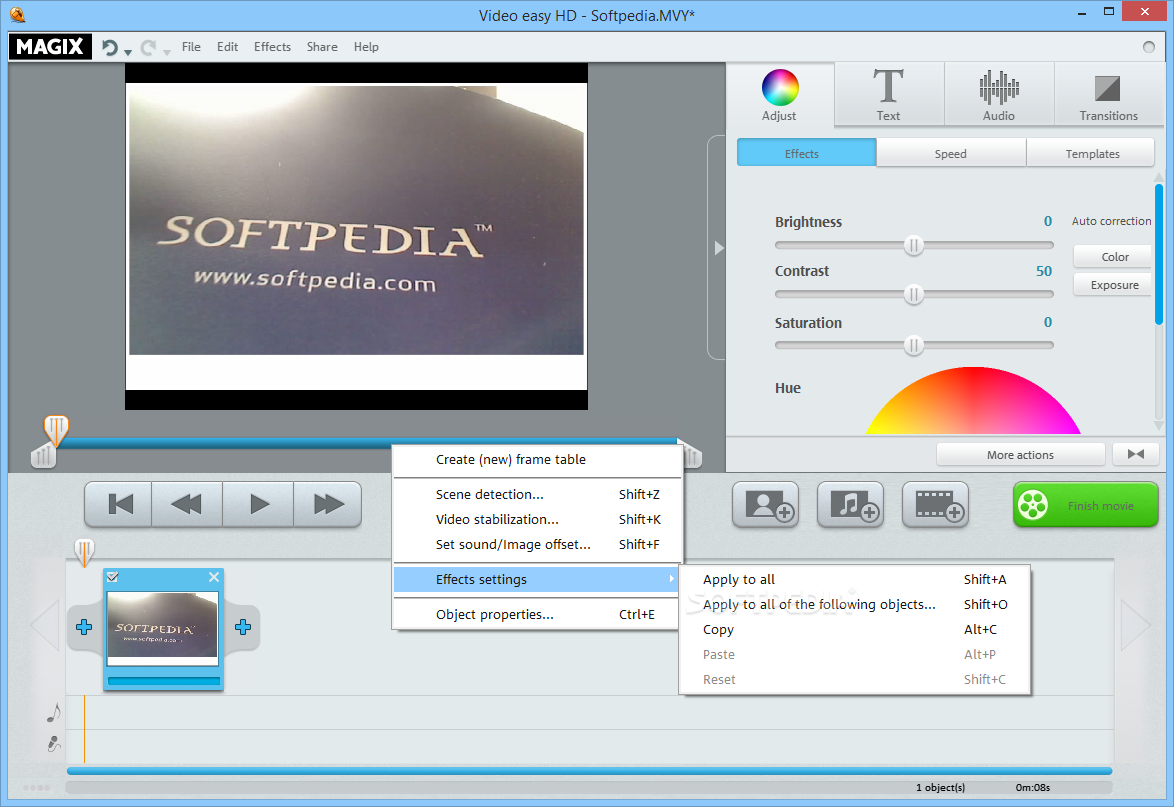Screen dimensions: 1174x807
Task: Click the Exposure auto correction button
Action: coord(1114,284)
